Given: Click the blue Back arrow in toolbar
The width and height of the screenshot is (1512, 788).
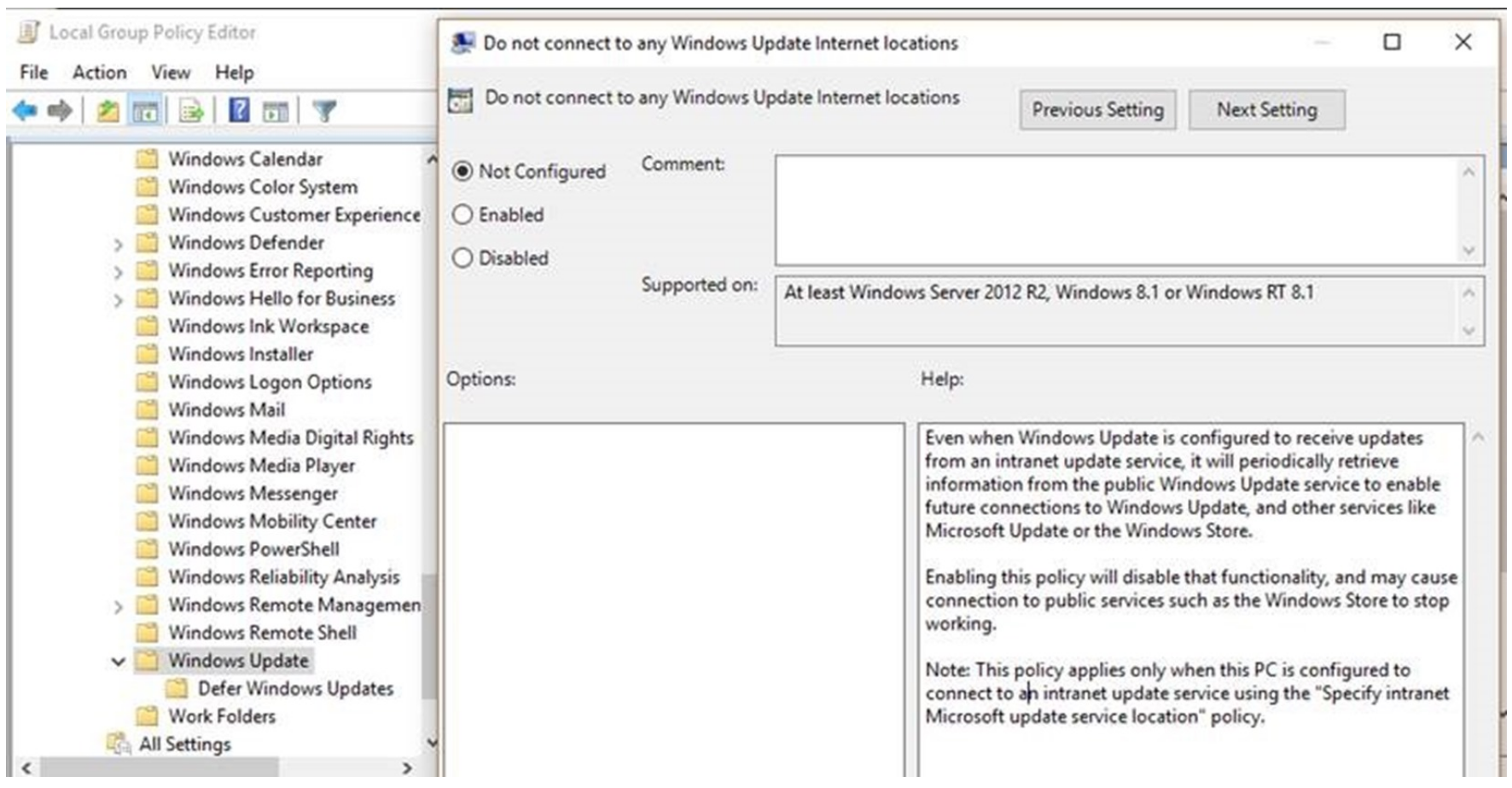Looking at the screenshot, I should tap(25, 111).
